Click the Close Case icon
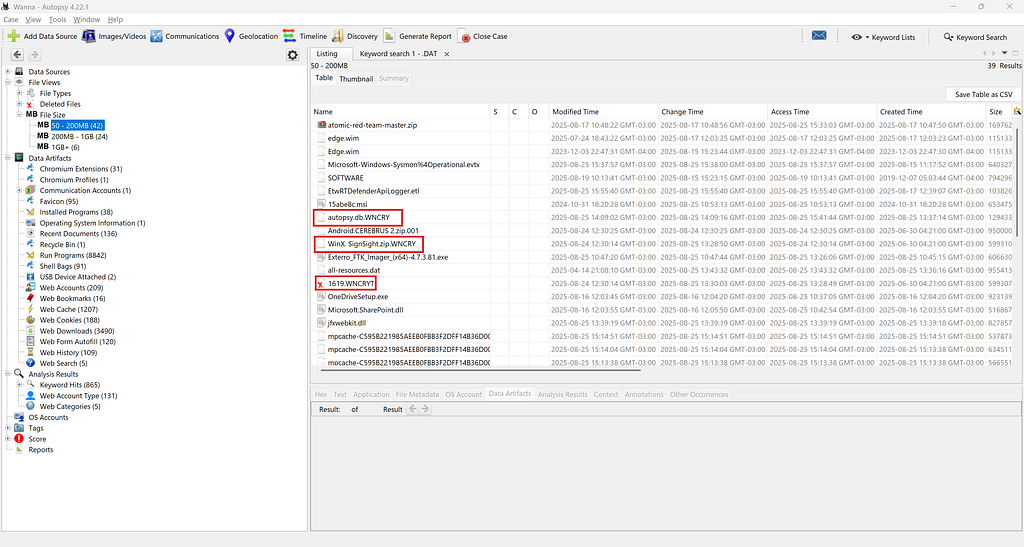Screen dimensions: 1024x547 pos(464,36)
